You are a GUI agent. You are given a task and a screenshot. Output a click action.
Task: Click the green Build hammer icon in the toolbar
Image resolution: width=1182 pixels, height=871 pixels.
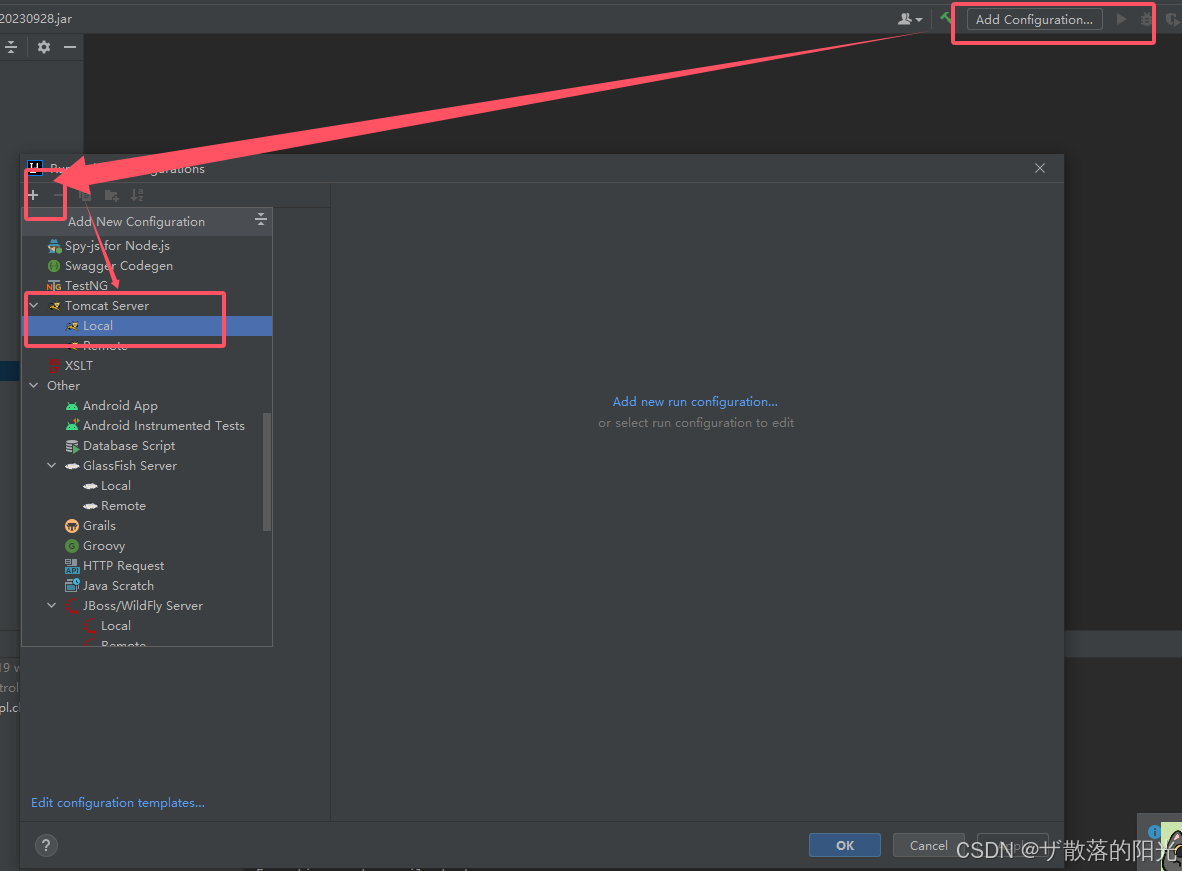945,18
